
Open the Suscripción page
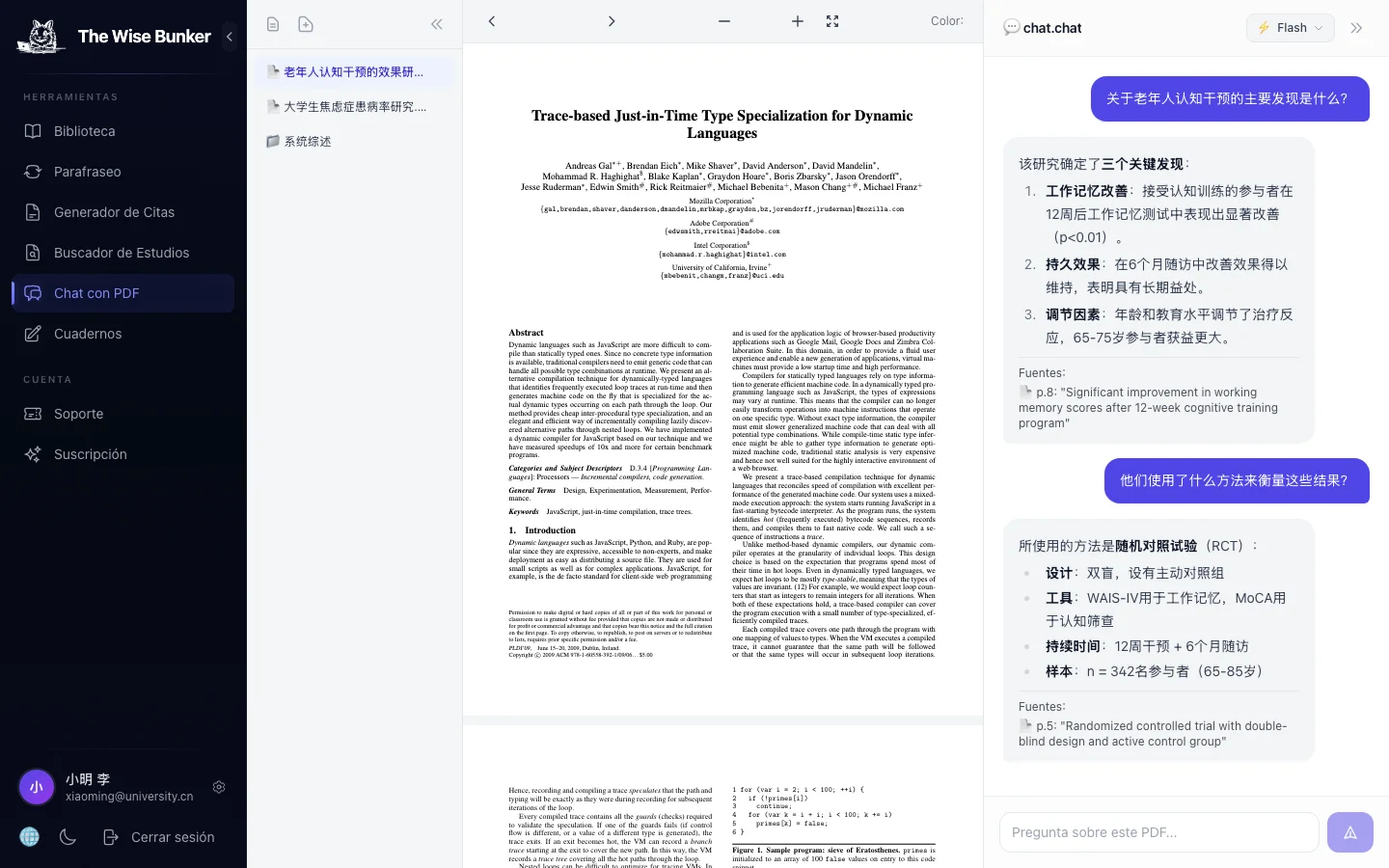pyautogui.click(x=90, y=454)
